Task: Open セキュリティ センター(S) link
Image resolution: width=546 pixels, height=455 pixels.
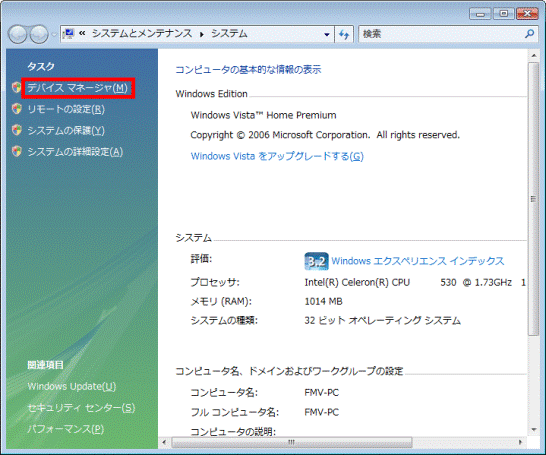Action: [81, 408]
